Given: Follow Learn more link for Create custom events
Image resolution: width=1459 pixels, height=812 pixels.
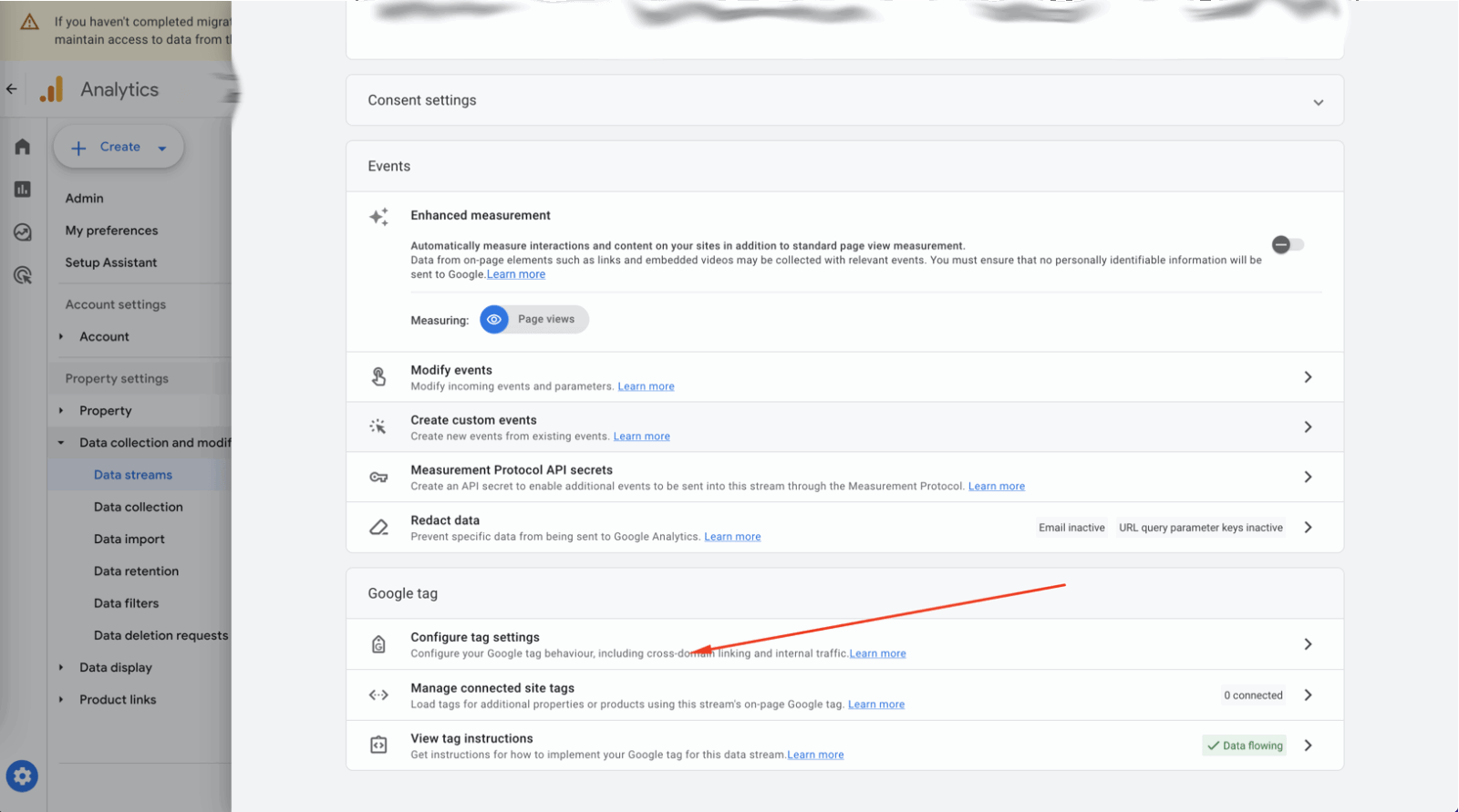Looking at the screenshot, I should pyautogui.click(x=642, y=437).
